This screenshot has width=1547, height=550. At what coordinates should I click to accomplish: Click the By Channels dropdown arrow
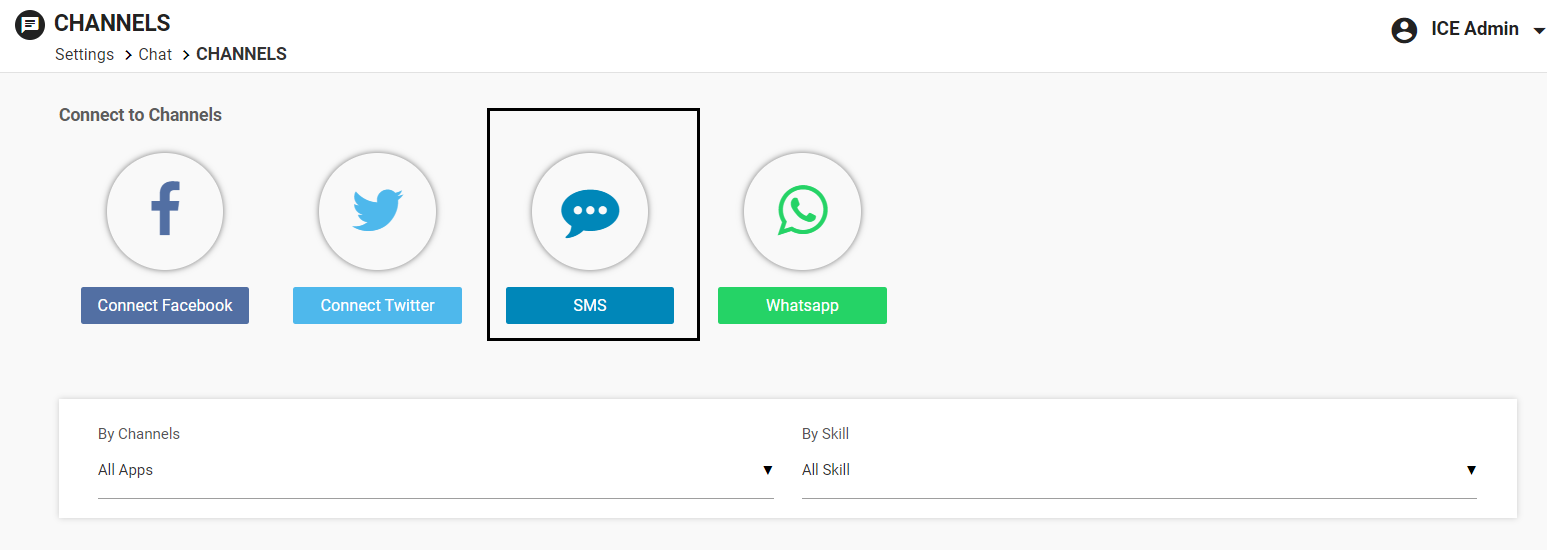[x=768, y=470]
